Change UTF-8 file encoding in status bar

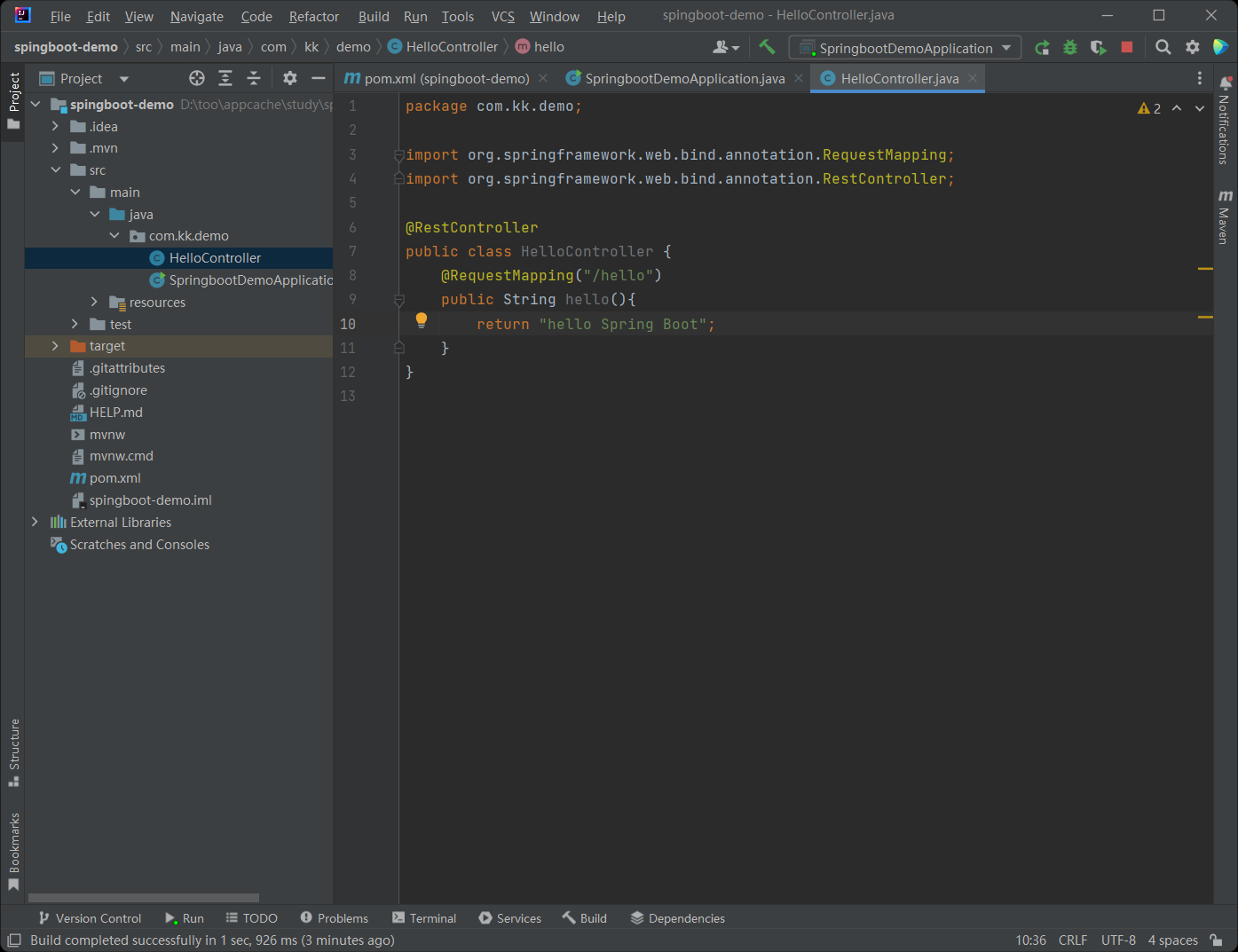click(1118, 940)
